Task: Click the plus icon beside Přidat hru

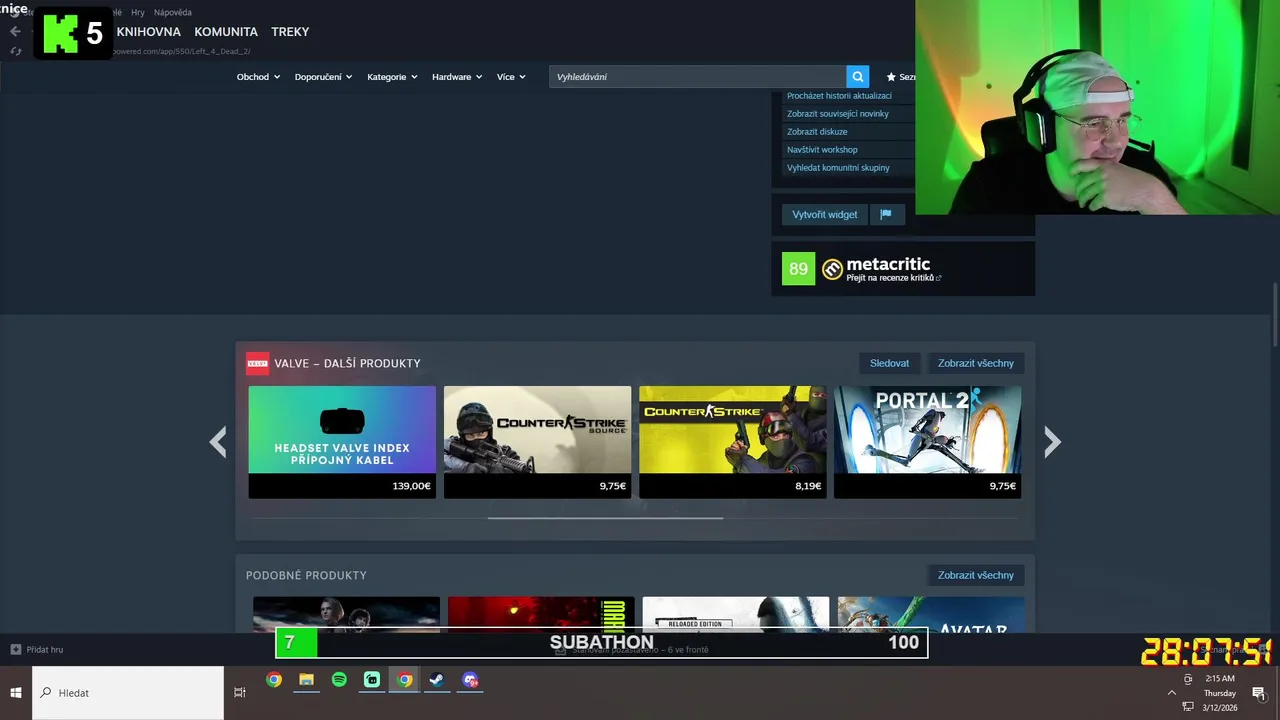Action: [16, 649]
